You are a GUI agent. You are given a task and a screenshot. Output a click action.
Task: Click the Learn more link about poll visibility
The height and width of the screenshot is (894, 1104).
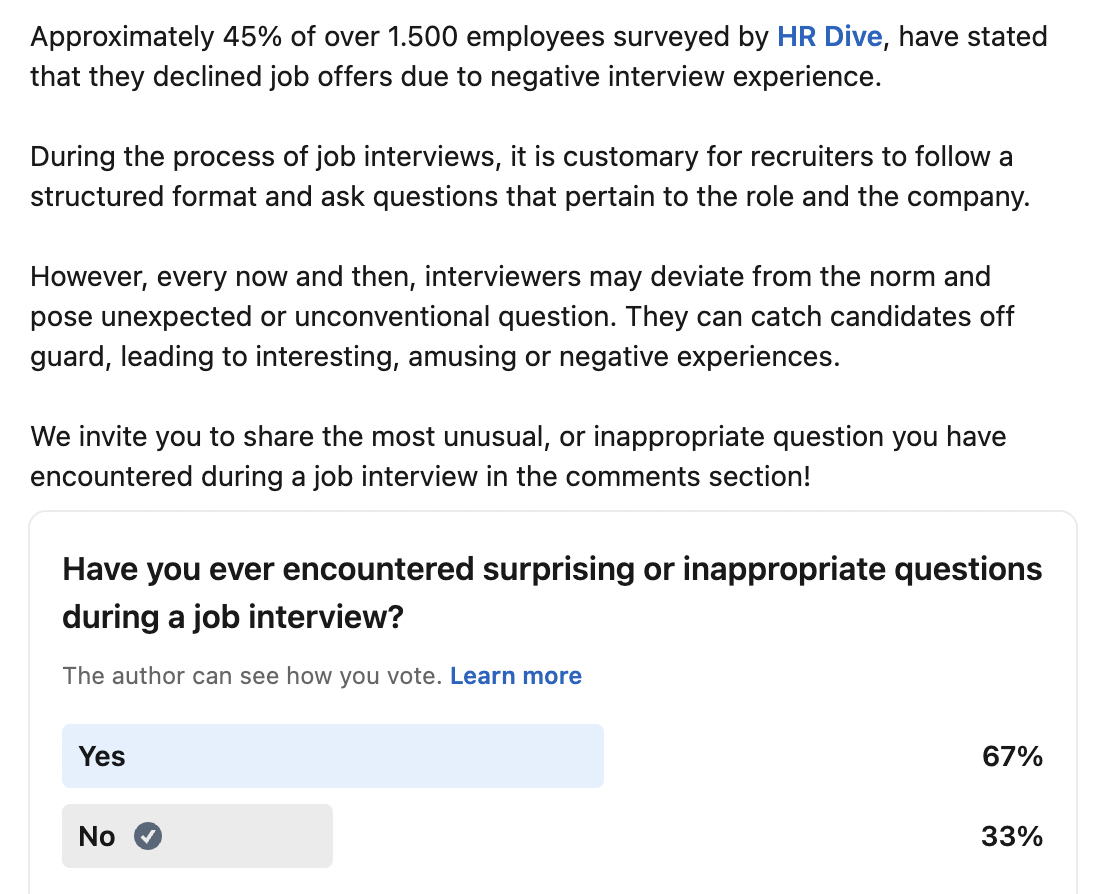tap(516, 676)
